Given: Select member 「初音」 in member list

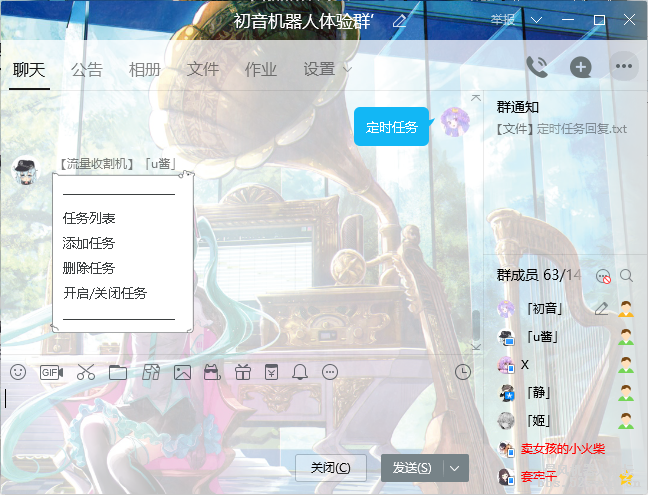Looking at the screenshot, I should (x=565, y=309).
